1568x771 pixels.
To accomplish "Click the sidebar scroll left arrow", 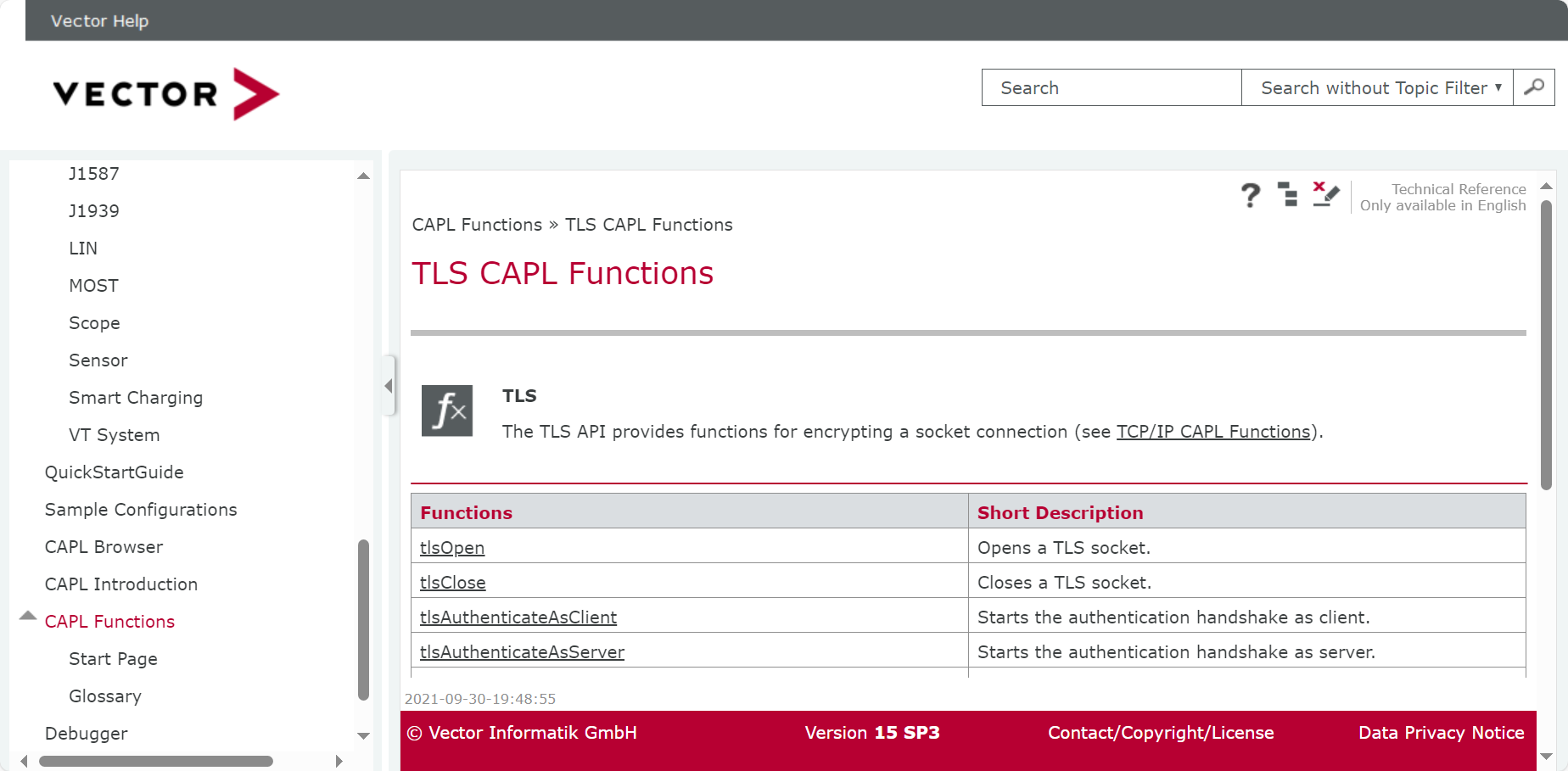I will [24, 761].
